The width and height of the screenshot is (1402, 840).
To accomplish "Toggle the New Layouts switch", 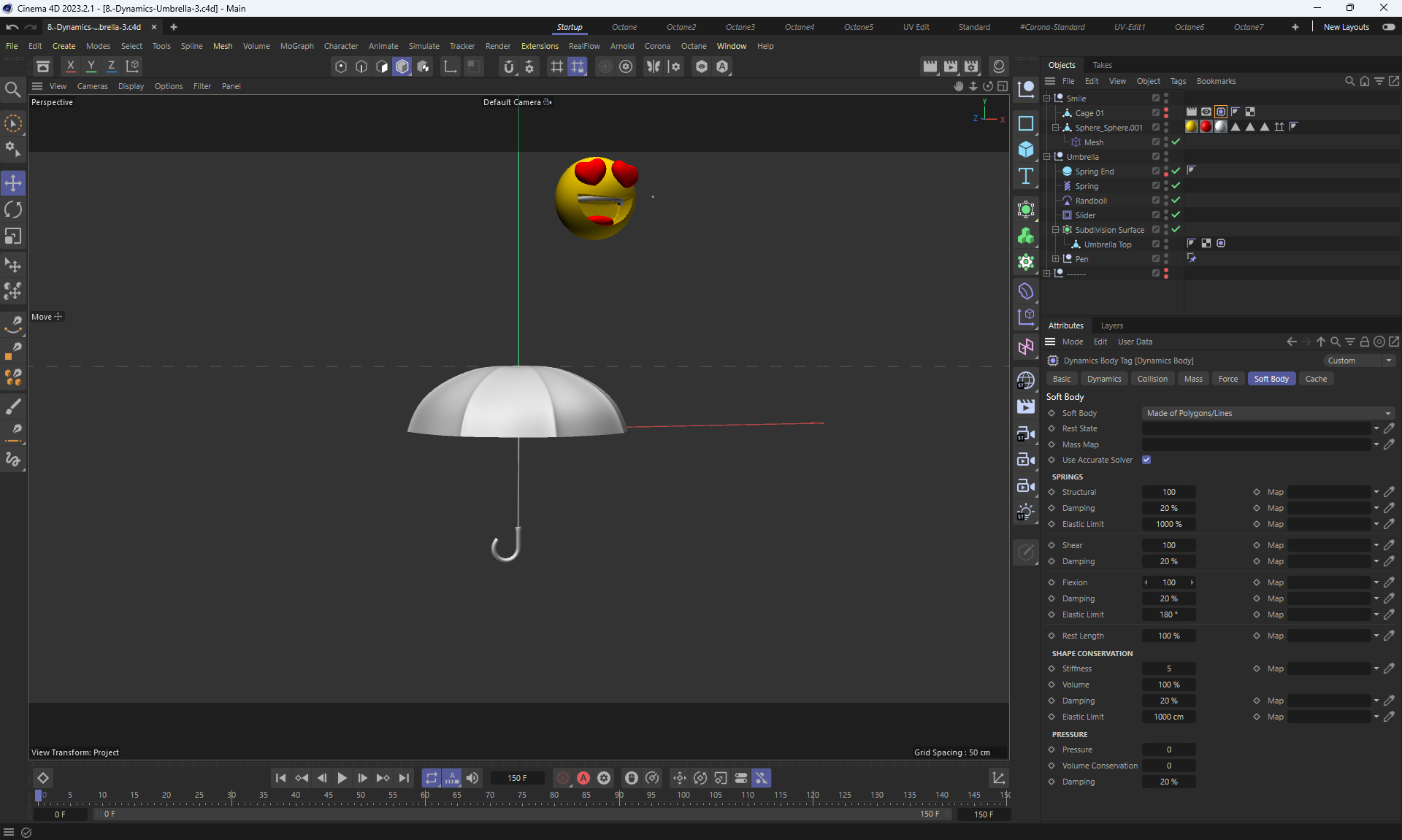I will [x=1388, y=27].
